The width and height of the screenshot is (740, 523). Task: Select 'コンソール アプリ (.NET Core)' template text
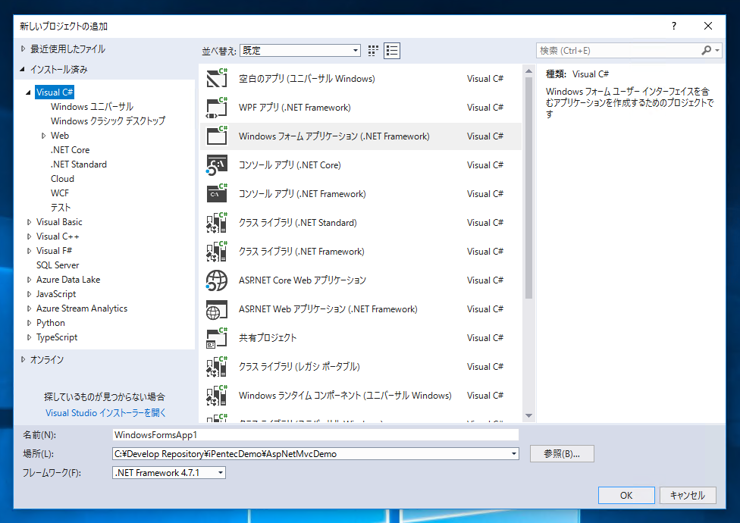[x=290, y=165]
